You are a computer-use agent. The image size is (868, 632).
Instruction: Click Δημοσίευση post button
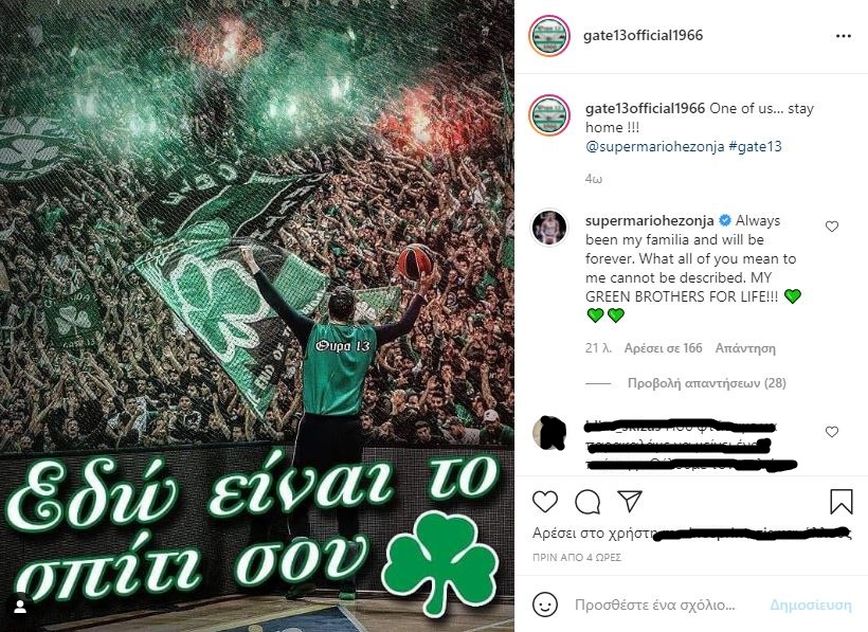811,605
